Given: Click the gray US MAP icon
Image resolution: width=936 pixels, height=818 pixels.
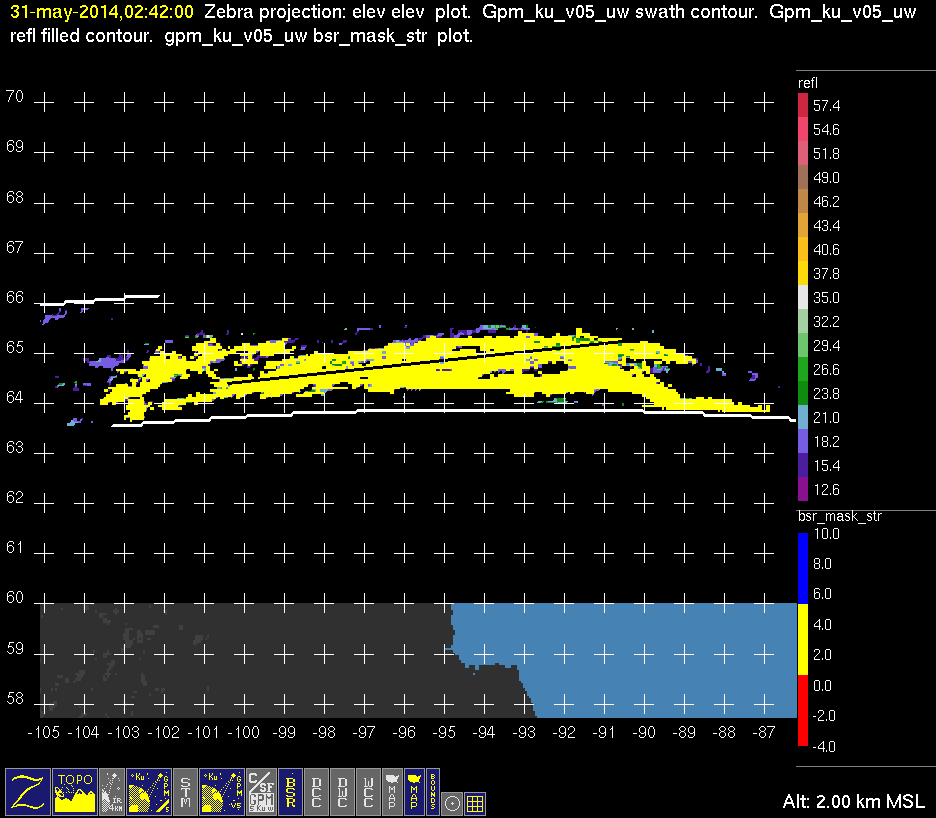Looking at the screenshot, I should tap(391, 792).
